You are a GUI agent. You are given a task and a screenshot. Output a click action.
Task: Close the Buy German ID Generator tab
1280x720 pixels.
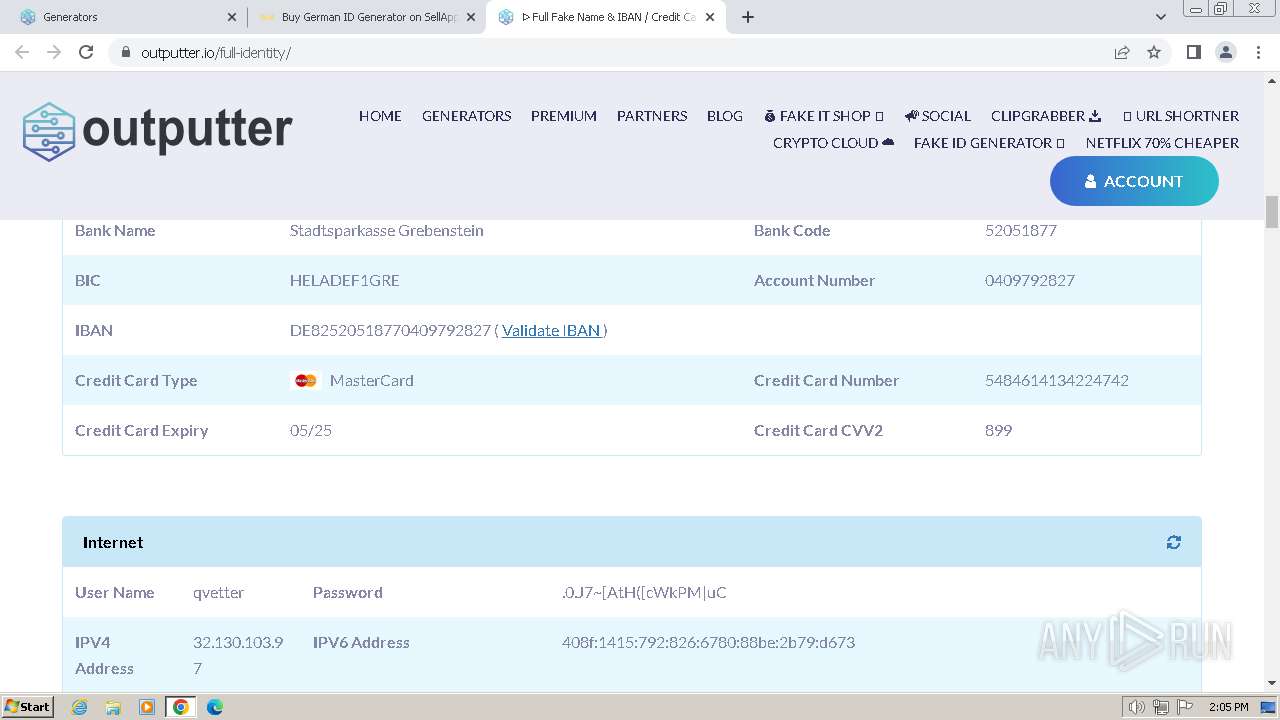470,17
